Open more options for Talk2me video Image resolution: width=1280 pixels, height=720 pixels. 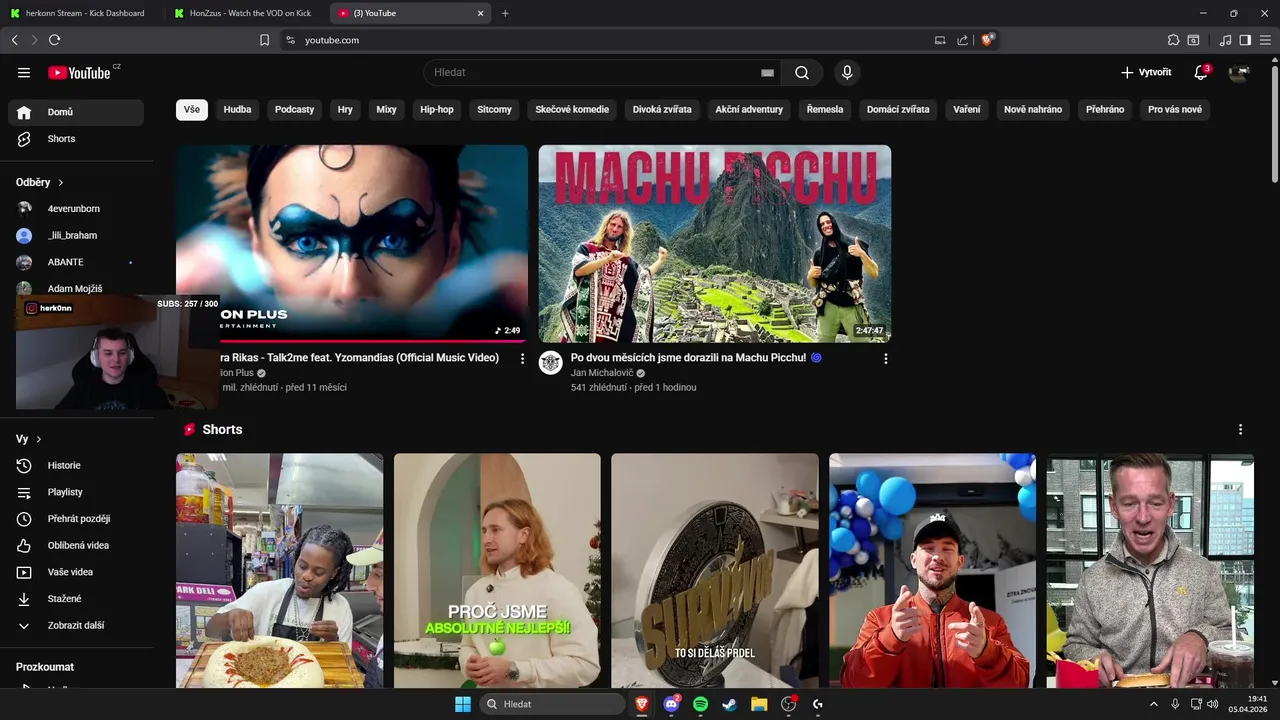tap(522, 358)
